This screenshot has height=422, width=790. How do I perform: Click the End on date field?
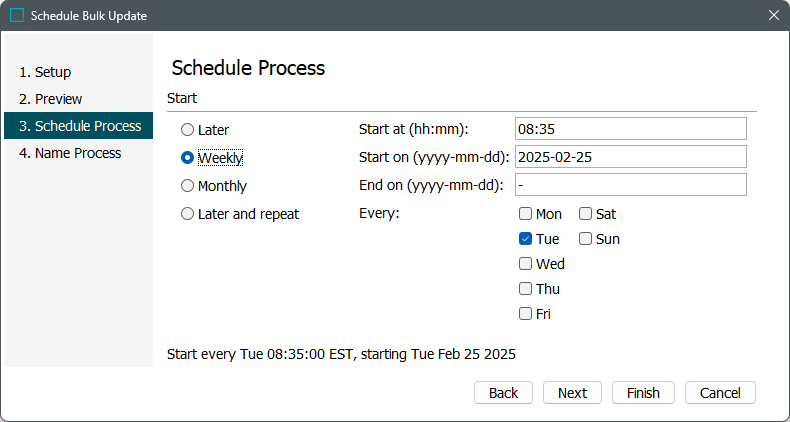pos(630,185)
